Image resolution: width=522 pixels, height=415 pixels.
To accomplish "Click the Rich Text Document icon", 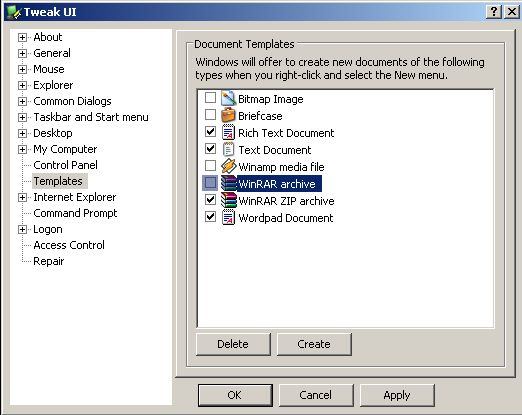I will click(228, 133).
